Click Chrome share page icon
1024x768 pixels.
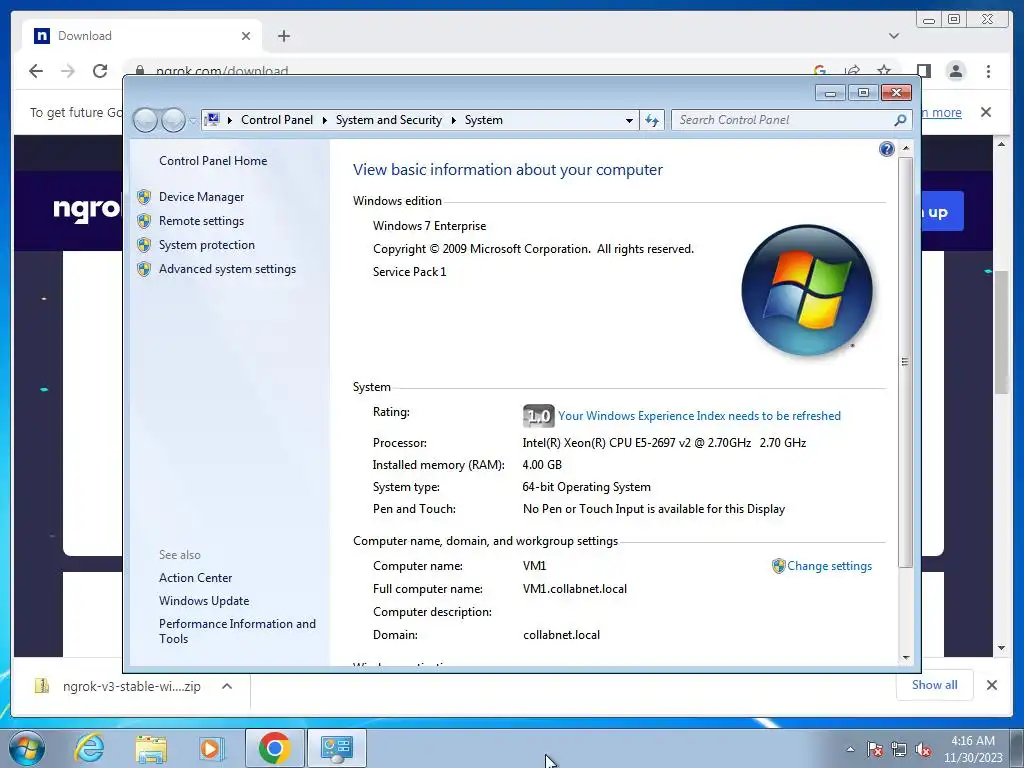[852, 70]
